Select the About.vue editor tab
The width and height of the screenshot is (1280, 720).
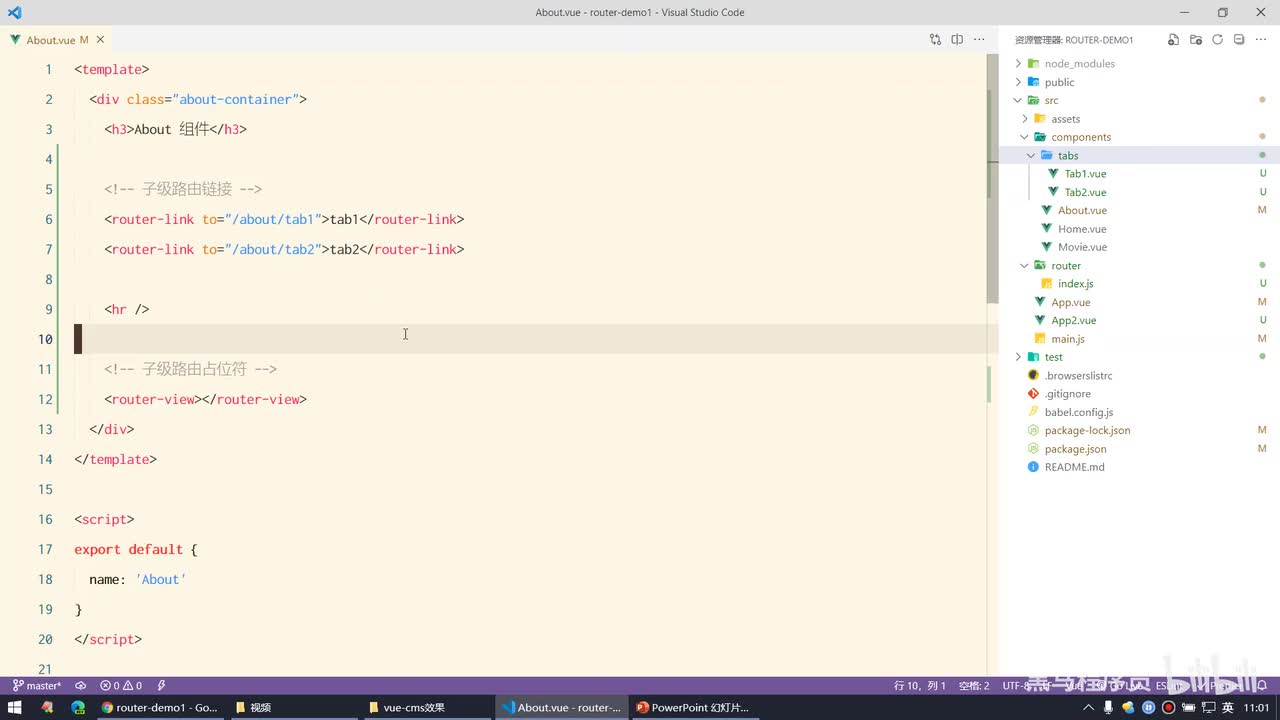[x=58, y=40]
